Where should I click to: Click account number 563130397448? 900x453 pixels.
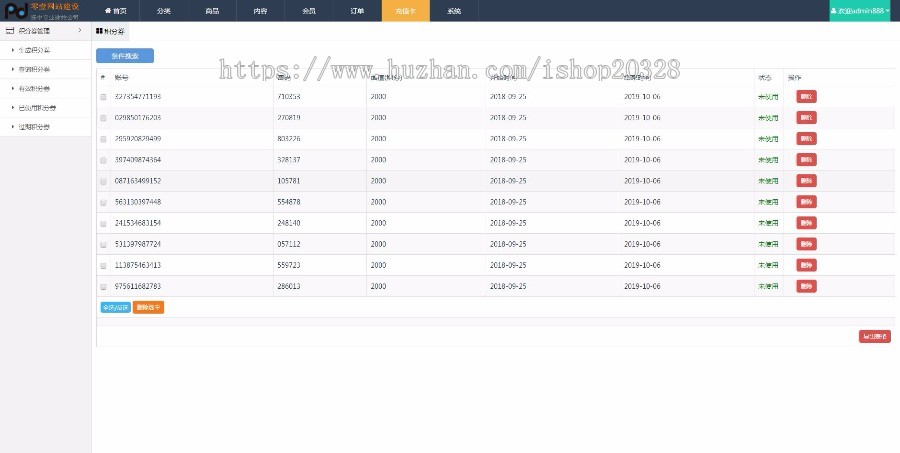point(138,202)
